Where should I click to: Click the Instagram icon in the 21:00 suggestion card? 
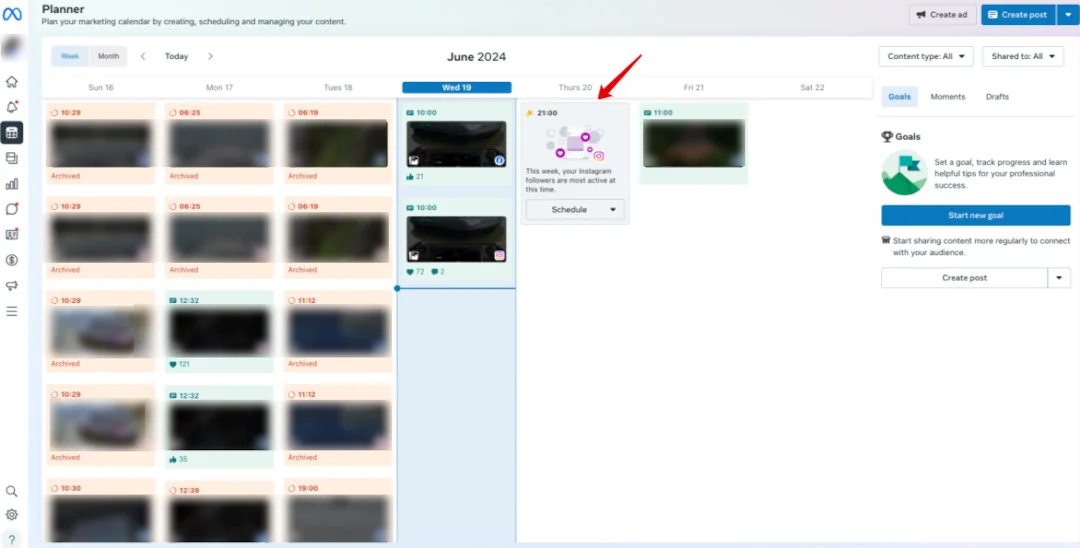(599, 156)
